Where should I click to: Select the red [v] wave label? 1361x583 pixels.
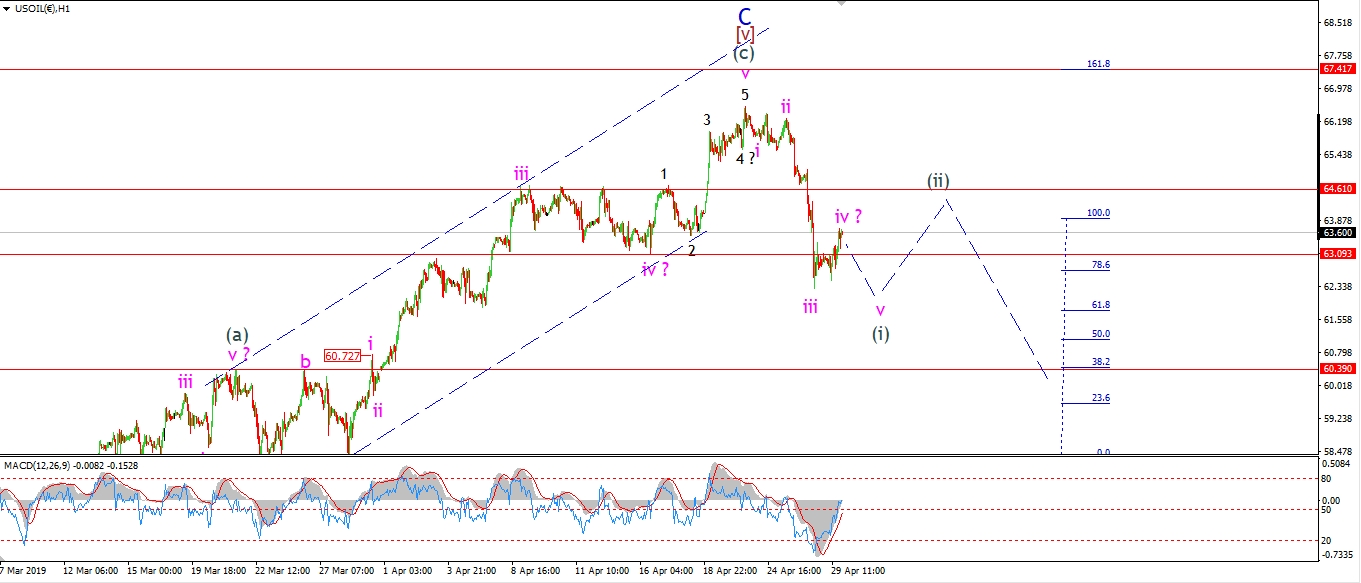click(x=745, y=35)
